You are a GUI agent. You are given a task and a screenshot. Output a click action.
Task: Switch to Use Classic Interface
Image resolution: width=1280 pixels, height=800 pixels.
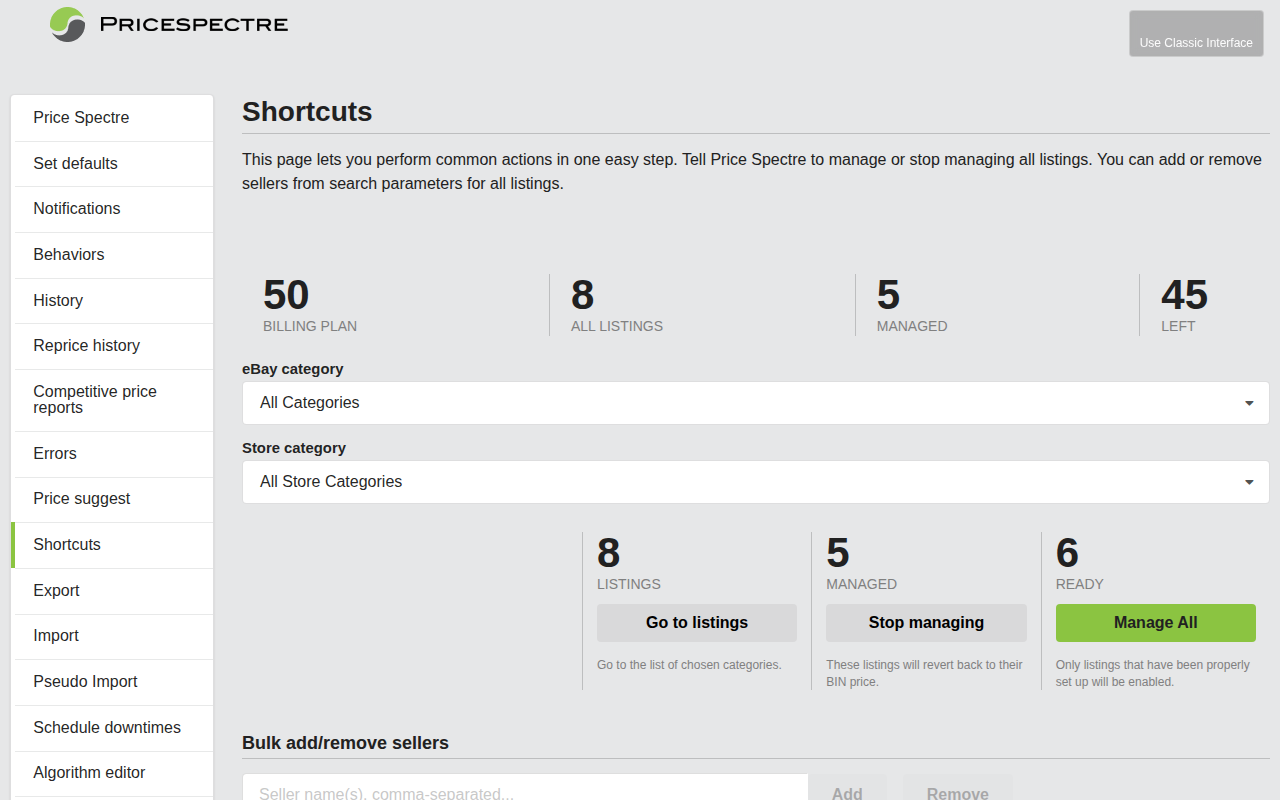click(1196, 33)
